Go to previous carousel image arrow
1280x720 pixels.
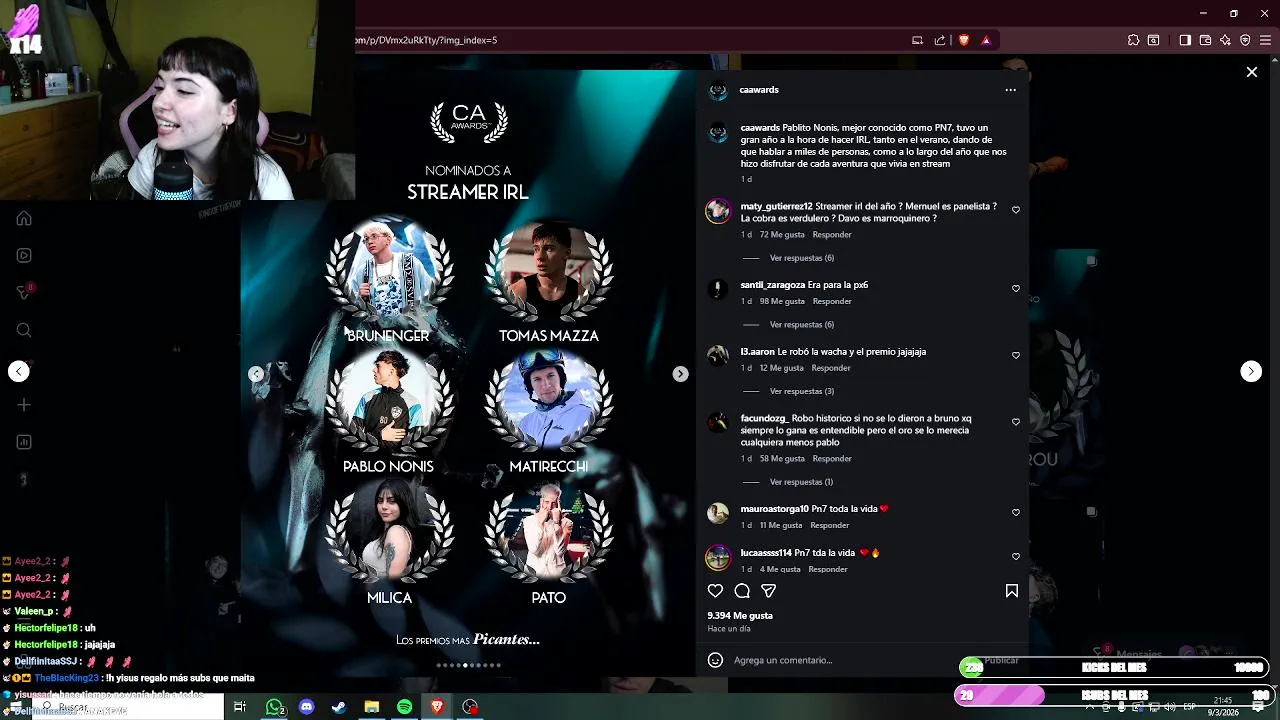click(x=256, y=374)
